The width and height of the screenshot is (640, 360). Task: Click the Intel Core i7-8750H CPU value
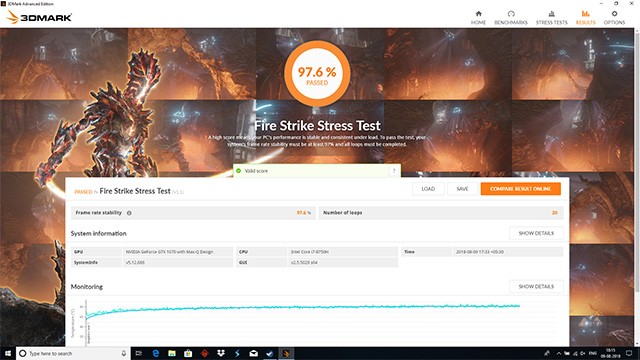click(x=343, y=252)
